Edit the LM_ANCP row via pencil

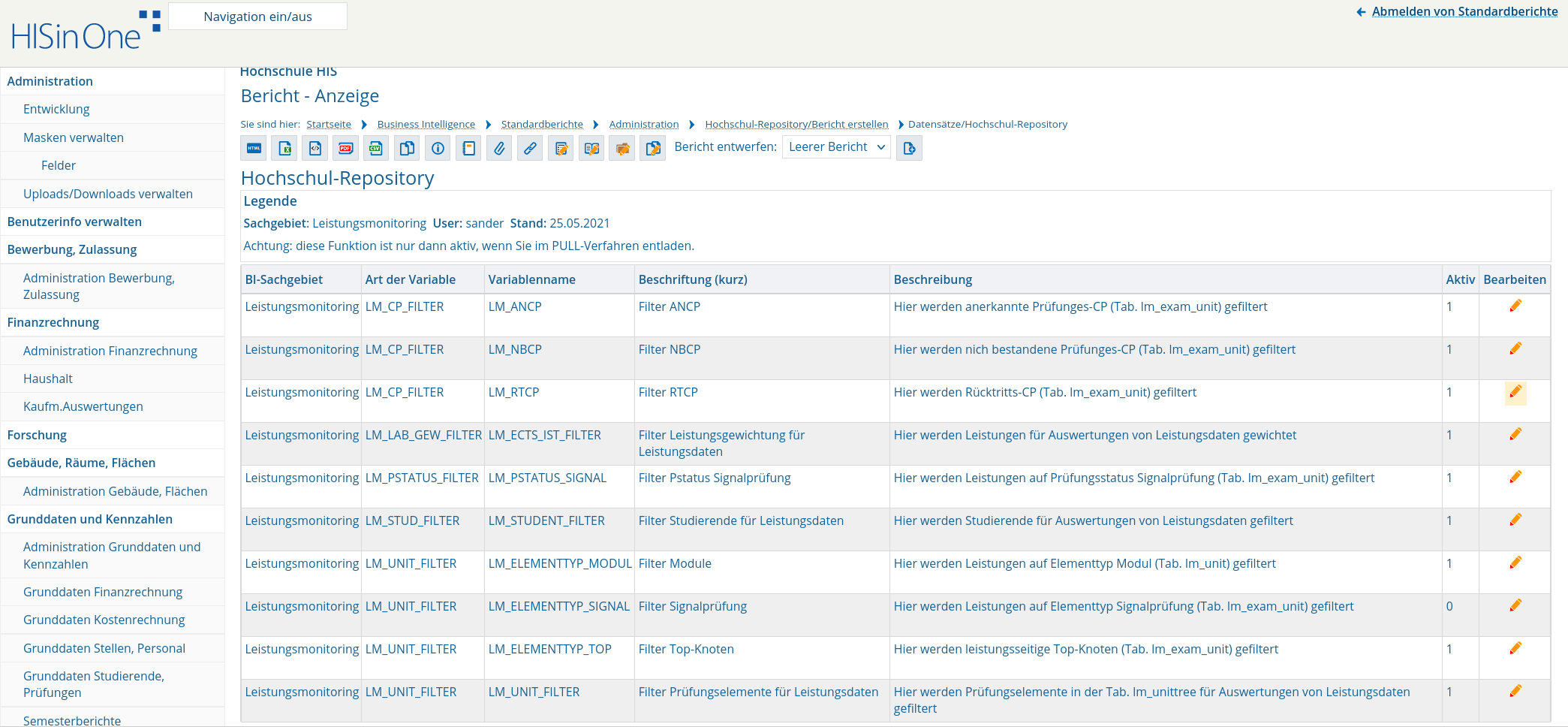pyautogui.click(x=1515, y=306)
